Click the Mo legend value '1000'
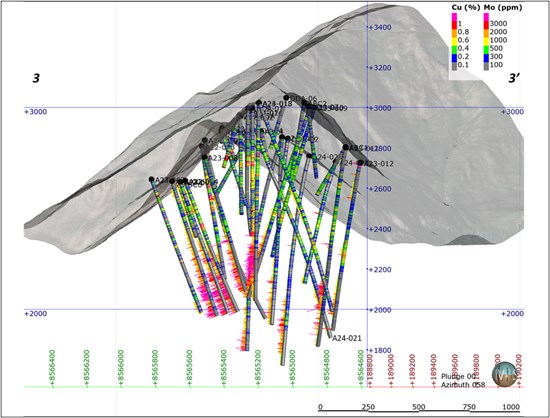The image size is (550, 418). click(x=498, y=40)
